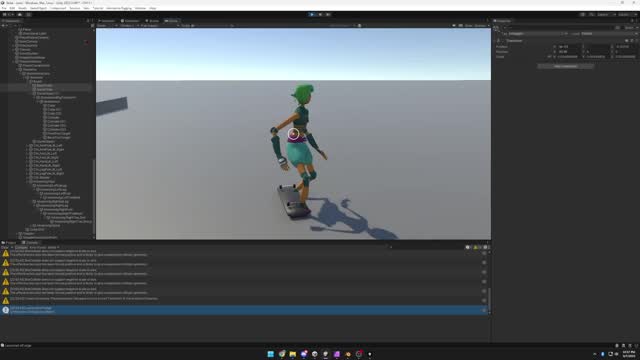The height and width of the screenshot is (360, 640).
Task: Click the warning icon on the first console message
Action: (5, 253)
